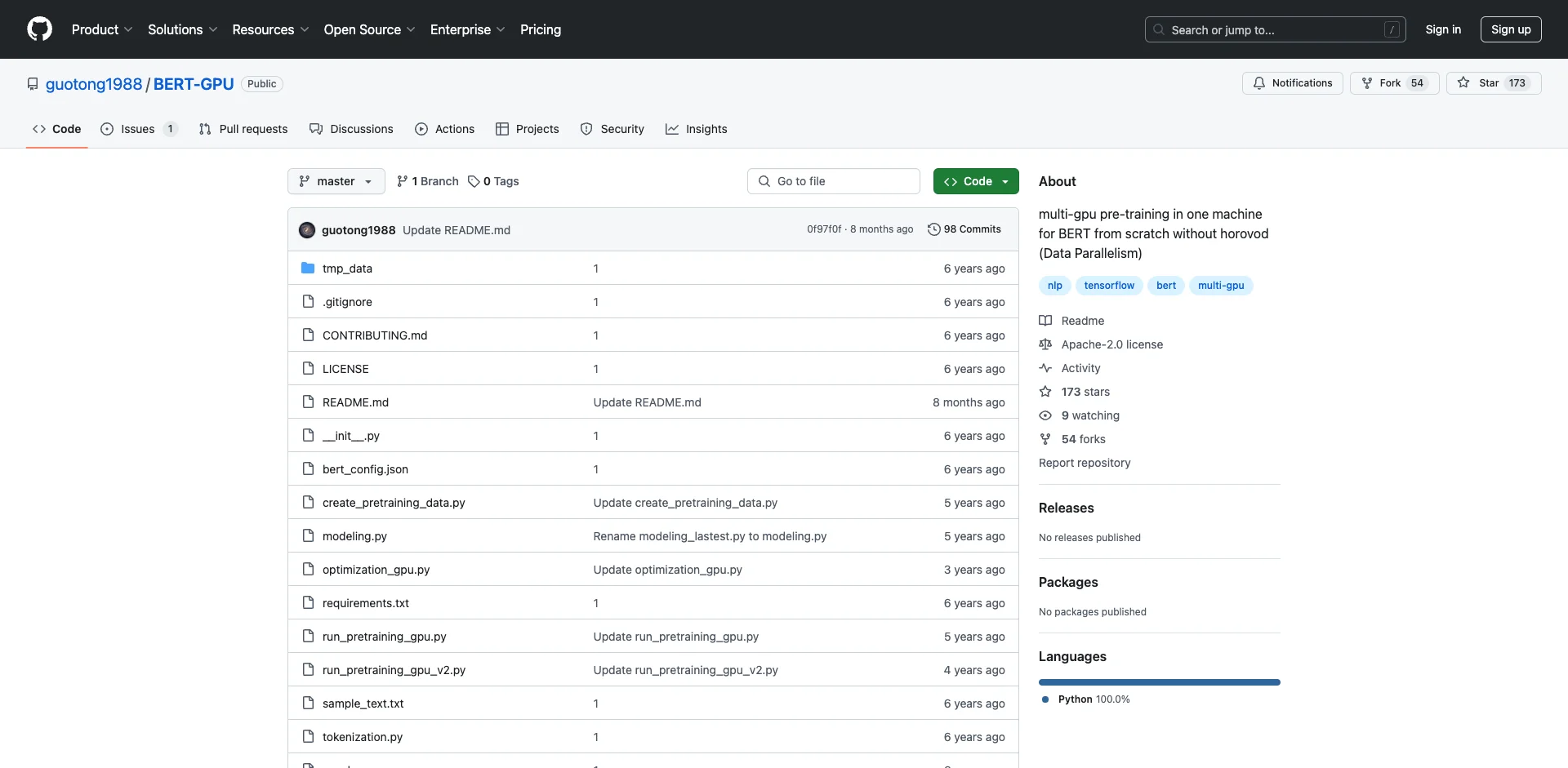Open run_pretraining_gpu_v2.py file

[394, 670]
